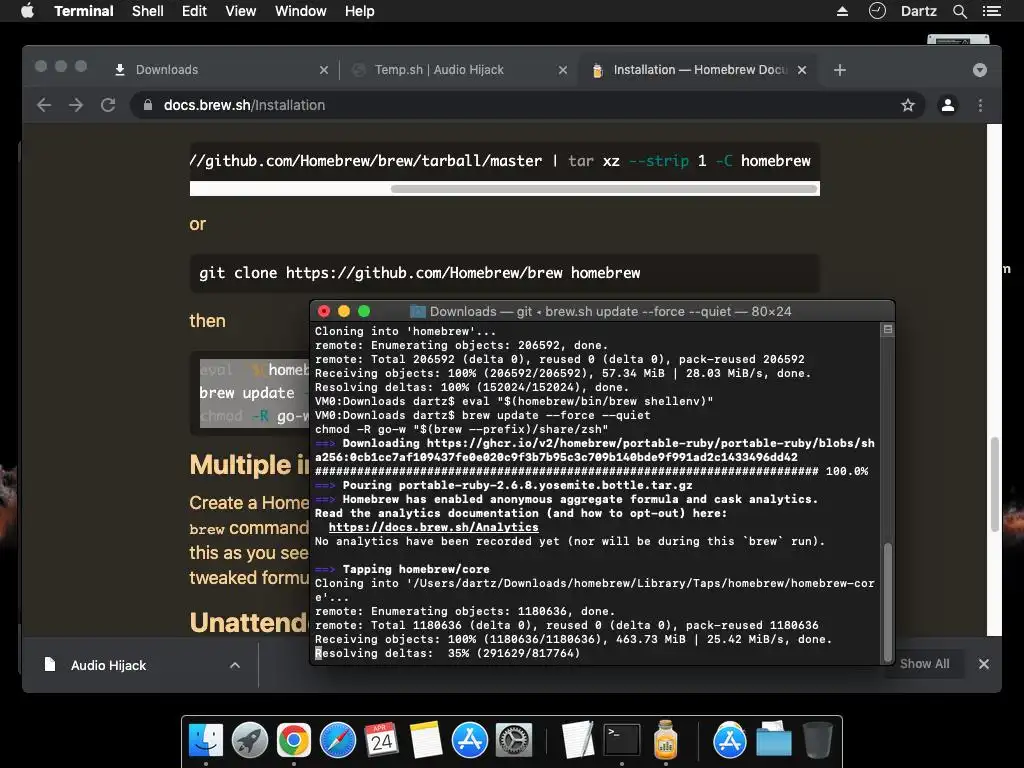Open Finder from the Dock
This screenshot has height=768, width=1024.
206,740
